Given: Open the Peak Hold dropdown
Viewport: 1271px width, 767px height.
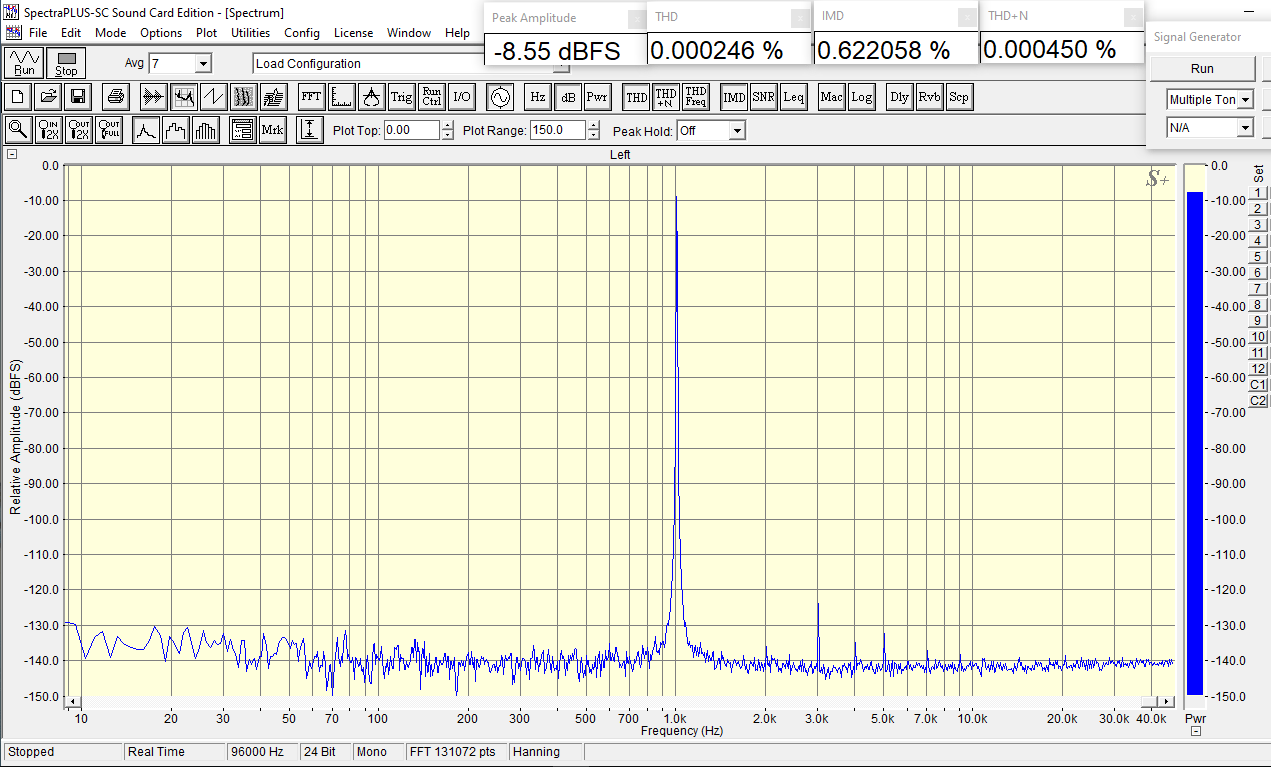Looking at the screenshot, I should click(737, 130).
